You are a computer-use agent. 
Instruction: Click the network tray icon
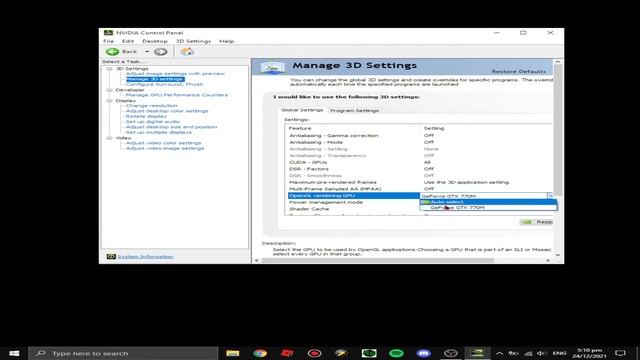[x=528, y=353]
